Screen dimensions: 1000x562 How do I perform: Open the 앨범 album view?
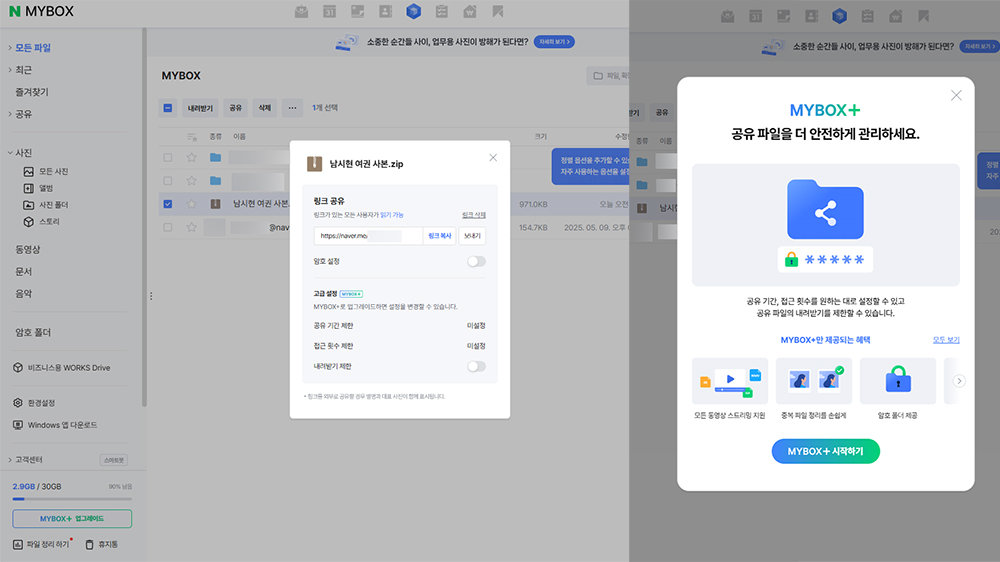46,188
